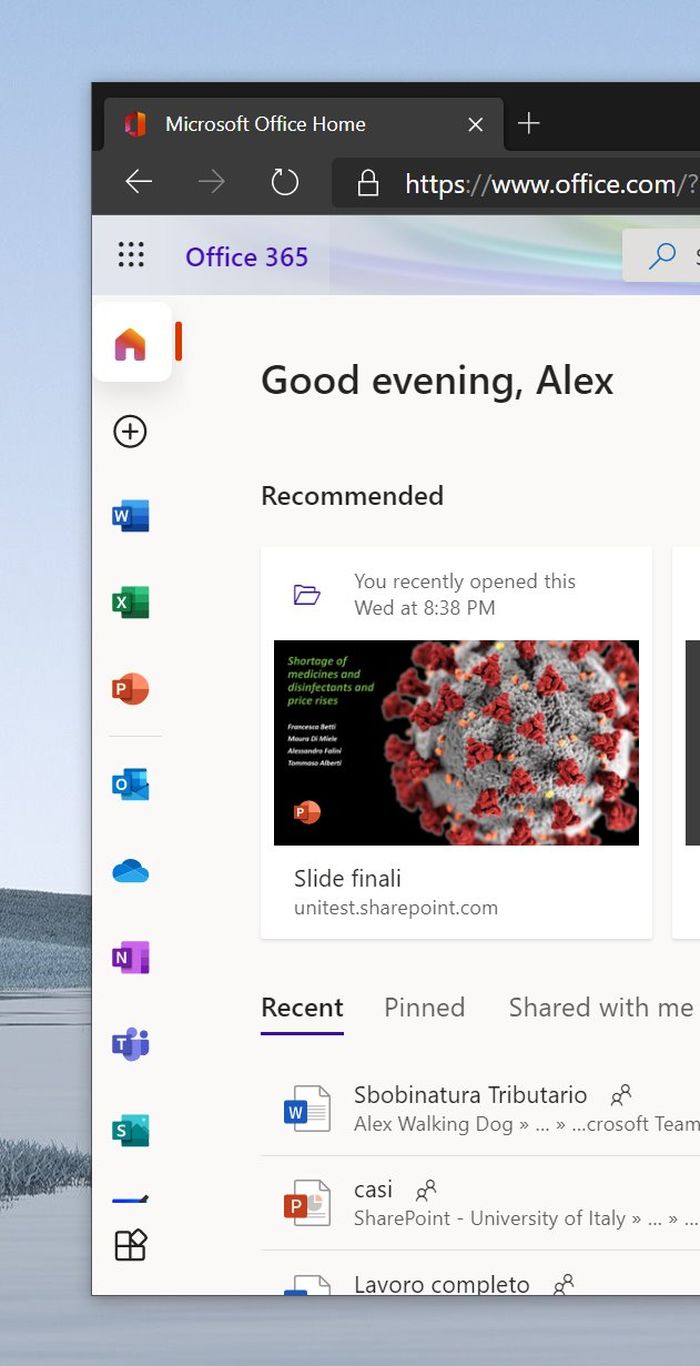Click the Recommended heading

(352, 496)
